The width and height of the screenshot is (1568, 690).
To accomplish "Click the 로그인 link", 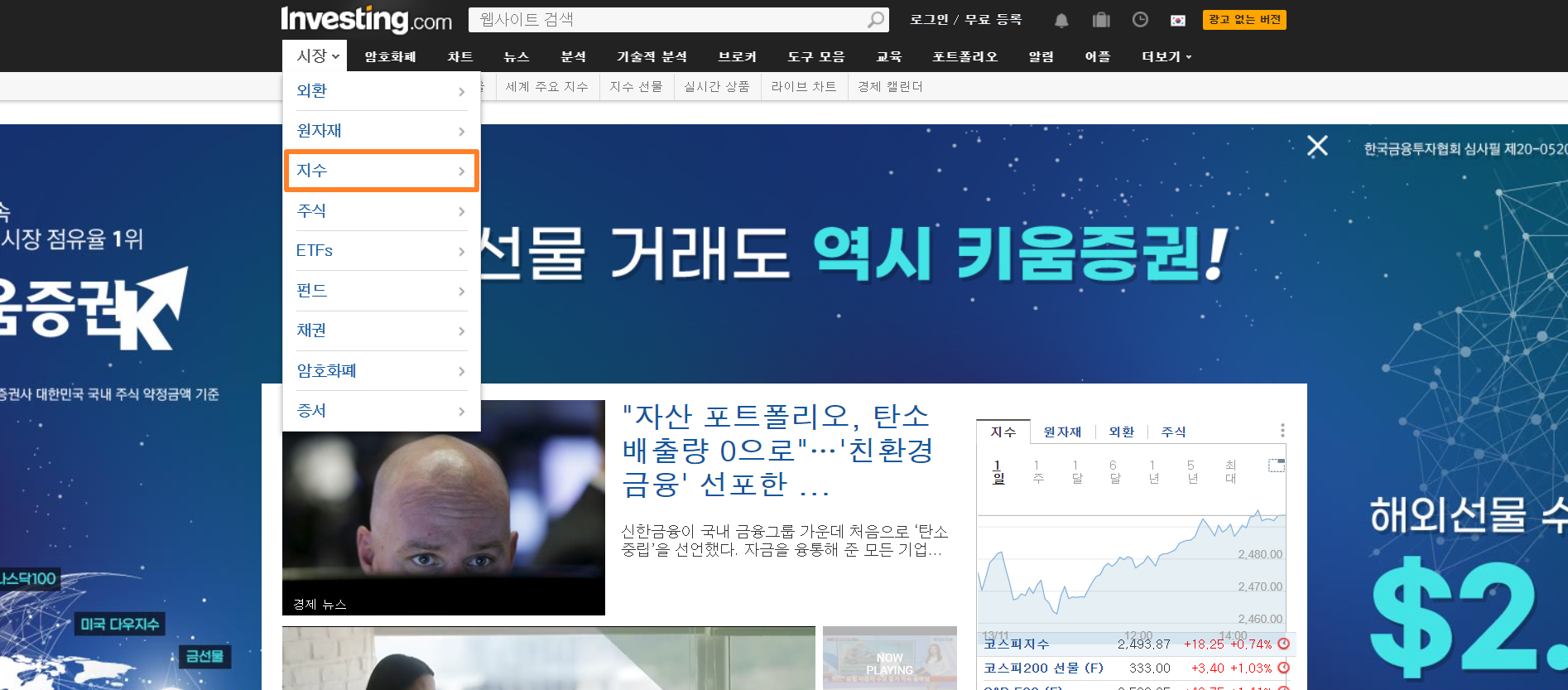I will tap(929, 20).
